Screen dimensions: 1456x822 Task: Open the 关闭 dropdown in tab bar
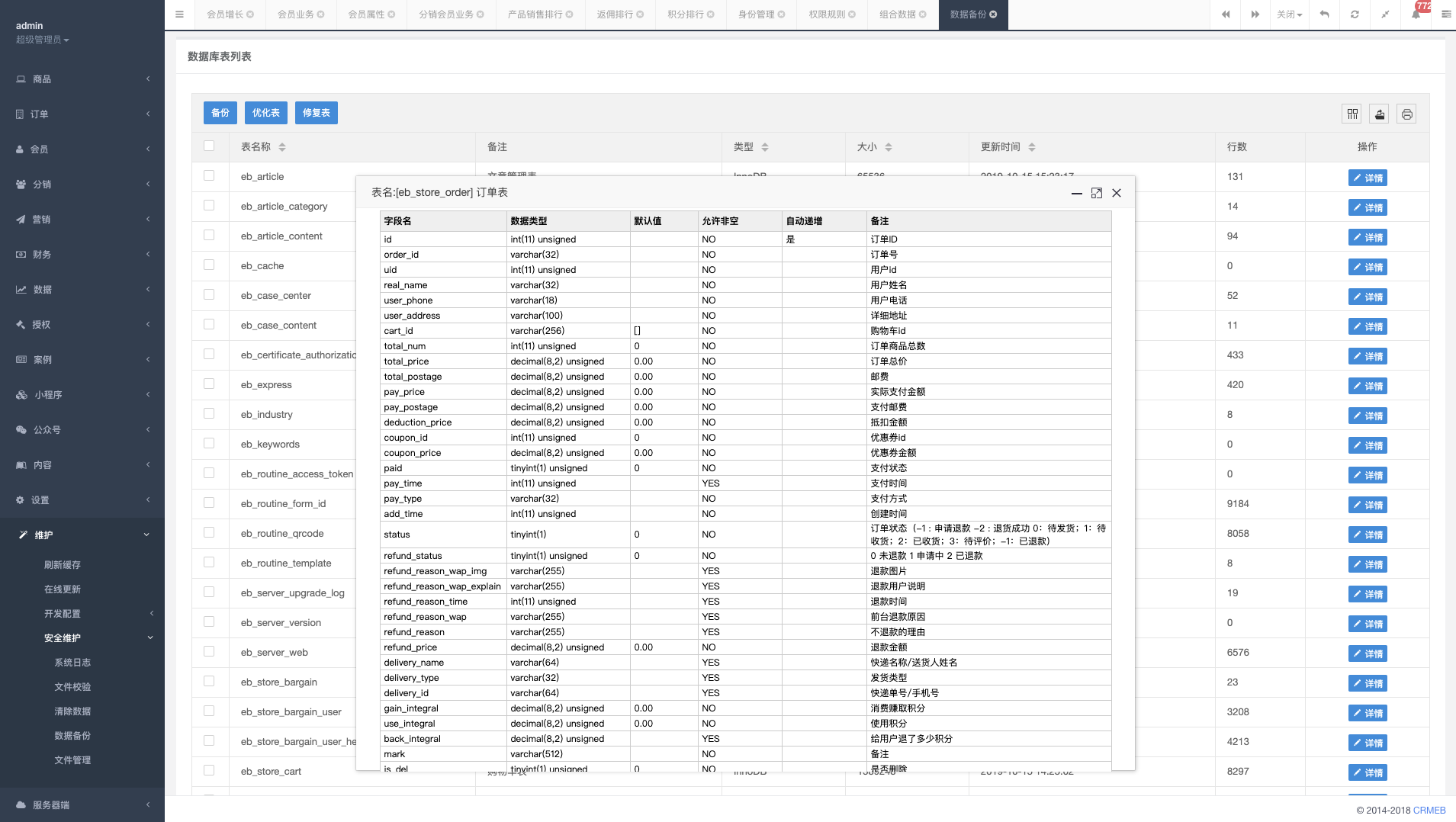point(1289,14)
